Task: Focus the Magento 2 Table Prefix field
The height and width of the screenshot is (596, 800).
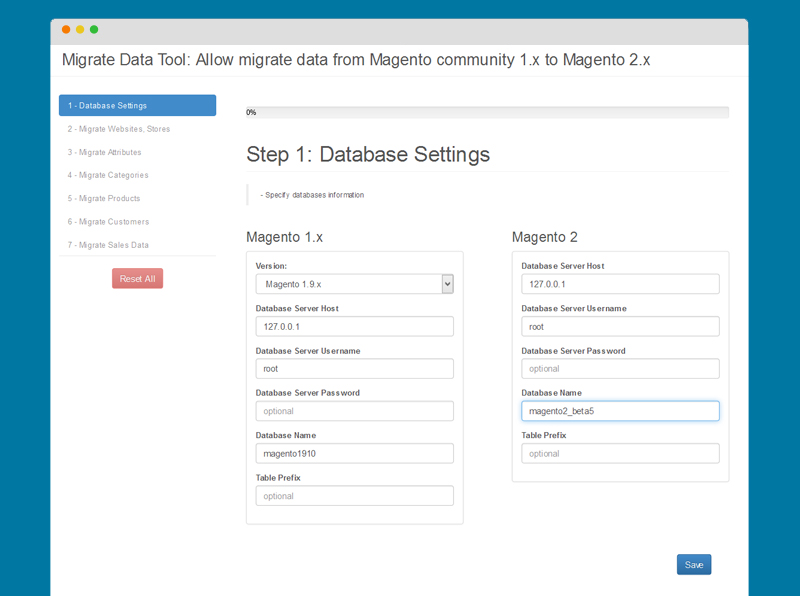Action: 620,454
